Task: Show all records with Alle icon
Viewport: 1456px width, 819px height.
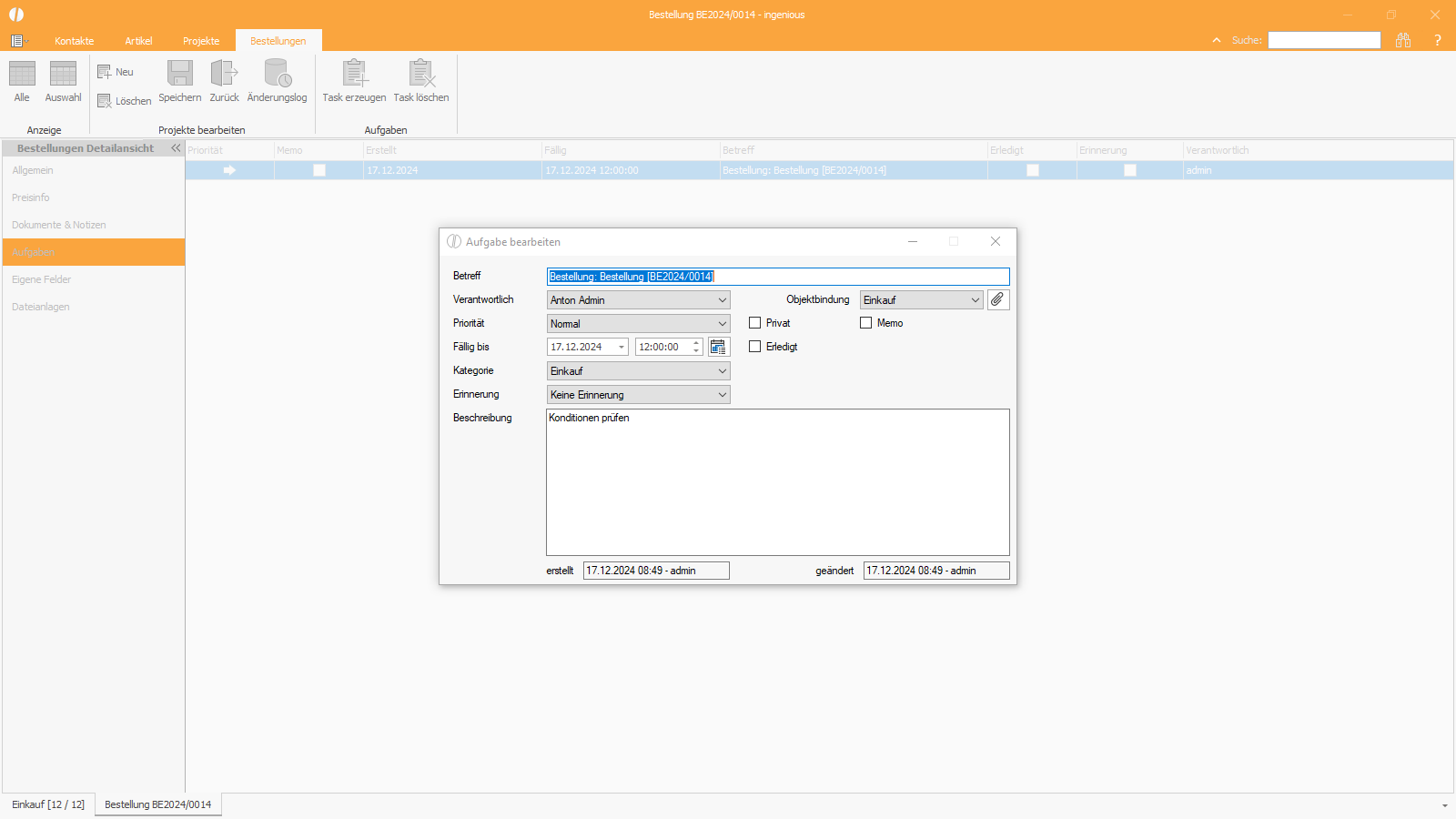Action: [x=22, y=74]
